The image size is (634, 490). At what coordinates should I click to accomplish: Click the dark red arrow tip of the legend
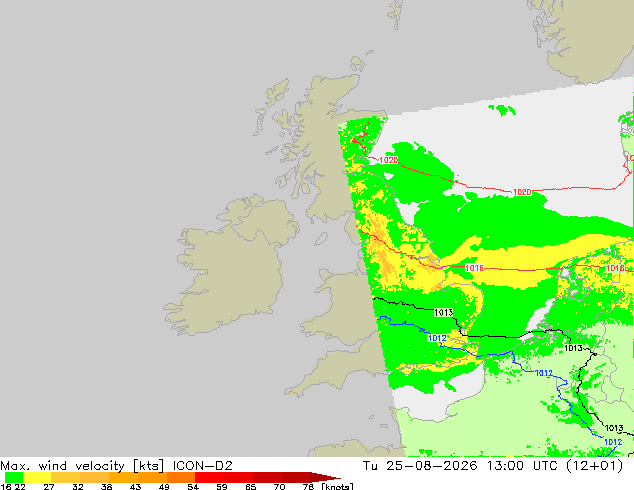326,477
